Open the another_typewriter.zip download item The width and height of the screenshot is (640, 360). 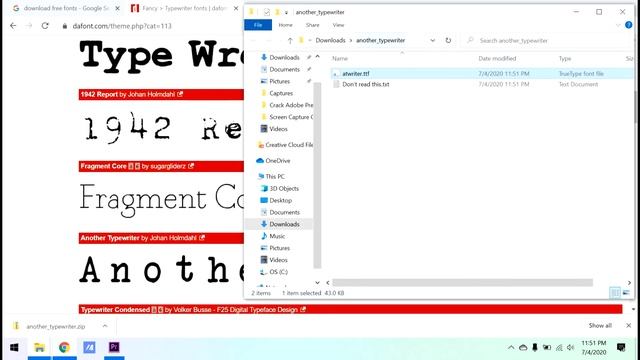[56, 326]
